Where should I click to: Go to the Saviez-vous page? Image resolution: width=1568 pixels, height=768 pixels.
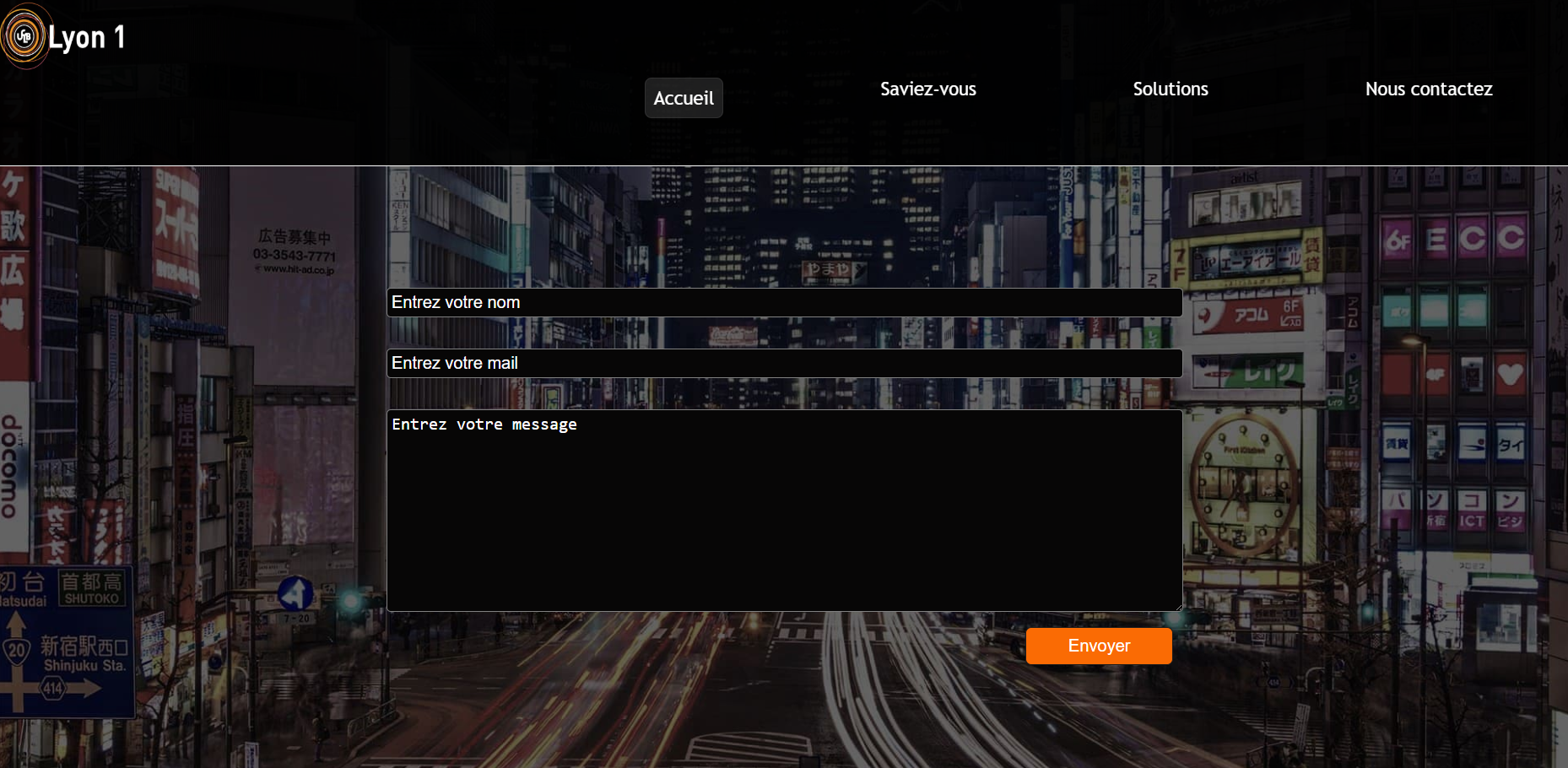click(x=927, y=89)
